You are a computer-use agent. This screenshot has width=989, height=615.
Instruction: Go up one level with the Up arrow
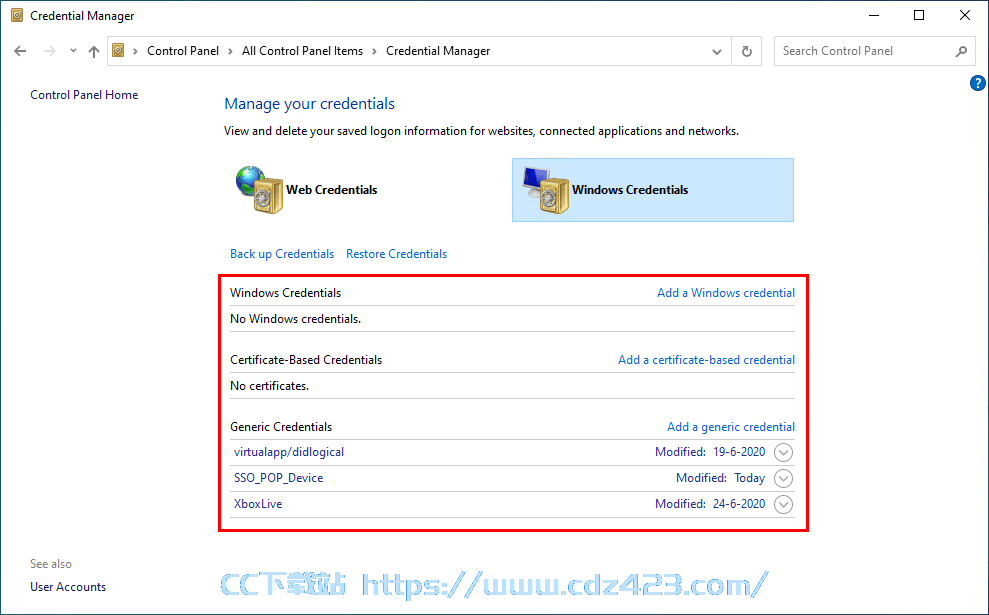tap(94, 51)
